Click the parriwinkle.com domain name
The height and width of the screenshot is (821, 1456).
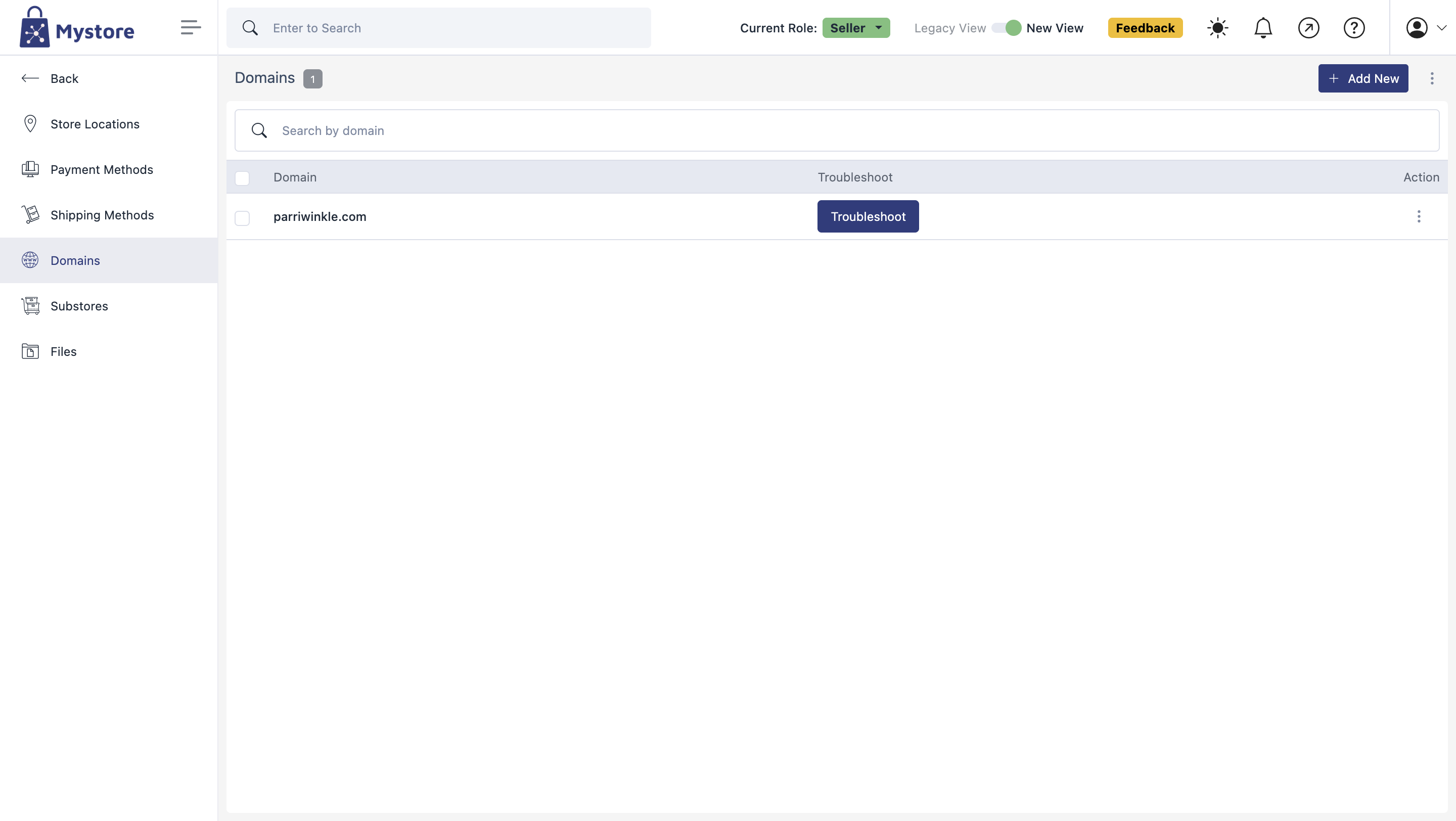320,216
